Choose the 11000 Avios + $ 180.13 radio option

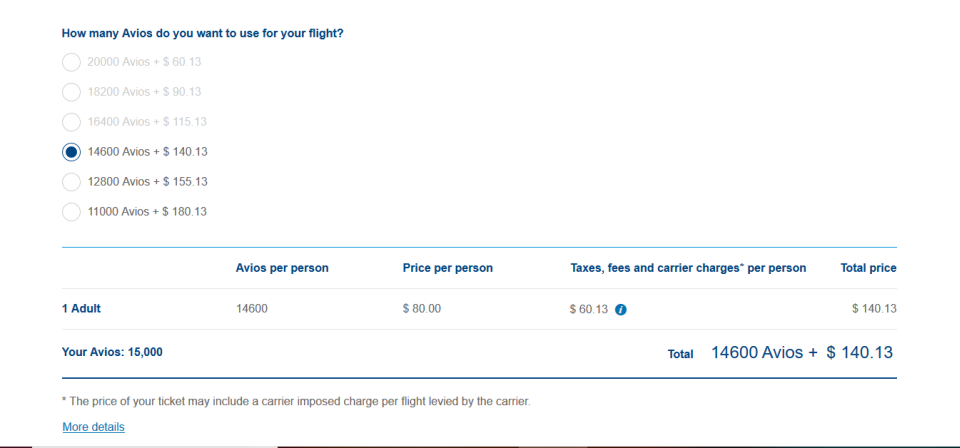(x=72, y=212)
